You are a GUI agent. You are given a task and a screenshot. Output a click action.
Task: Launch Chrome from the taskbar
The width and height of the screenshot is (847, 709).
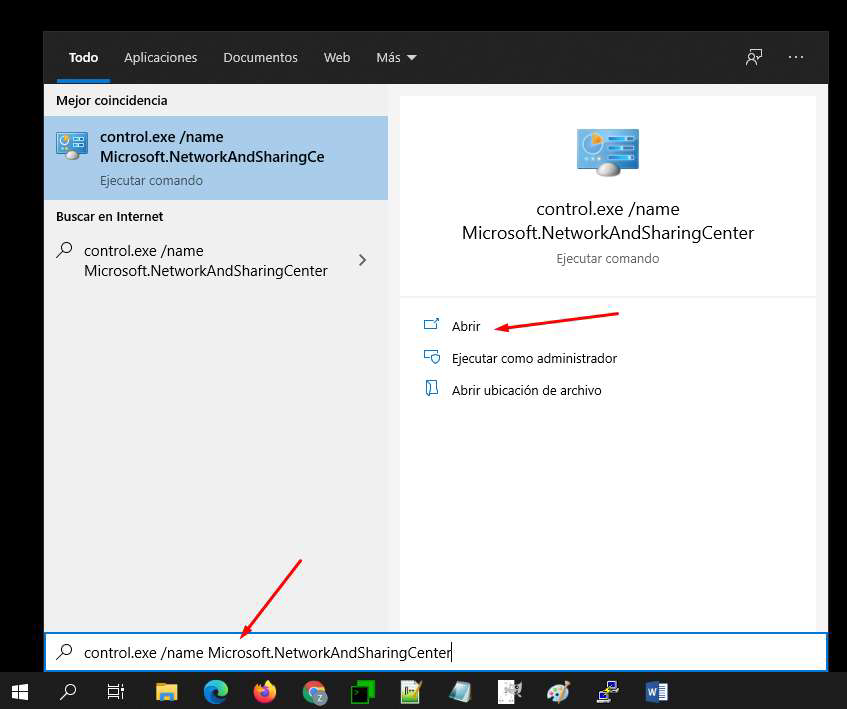pos(315,692)
